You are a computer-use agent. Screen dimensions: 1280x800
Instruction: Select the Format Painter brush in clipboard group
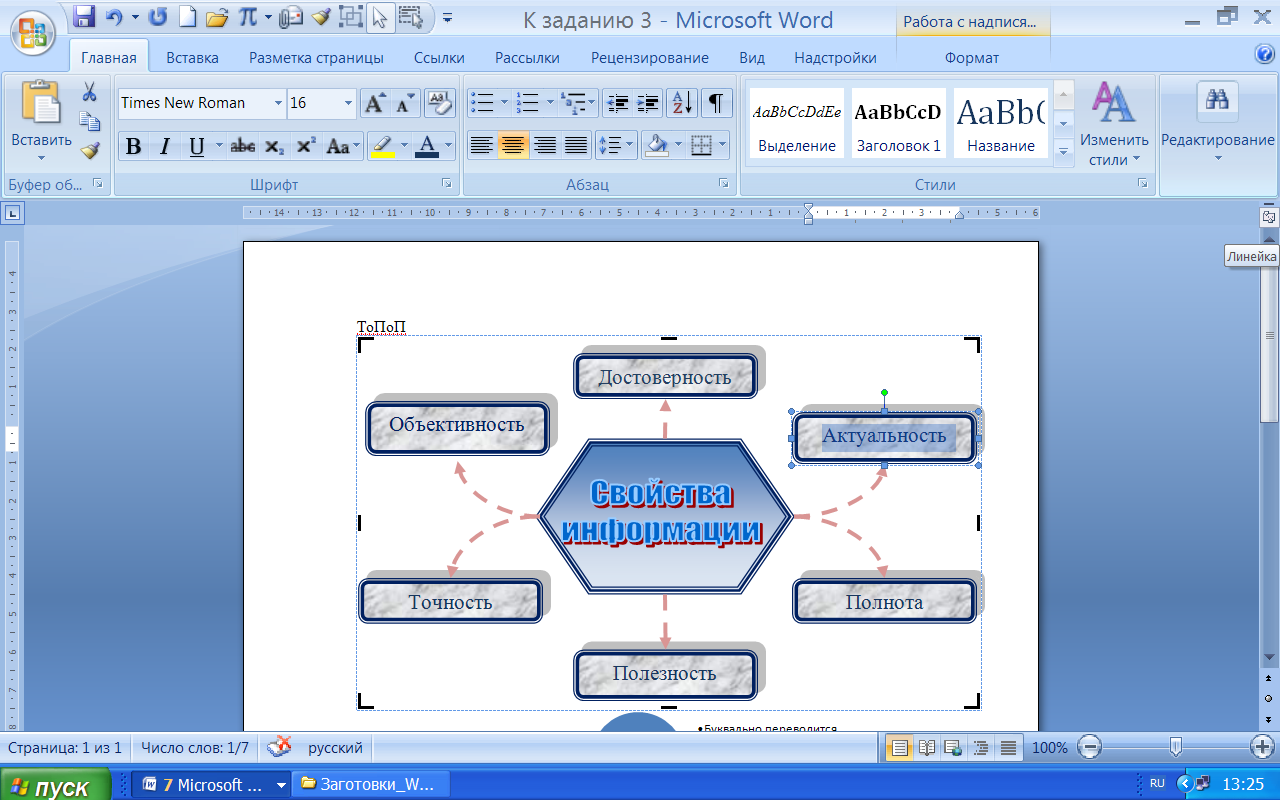(90, 151)
